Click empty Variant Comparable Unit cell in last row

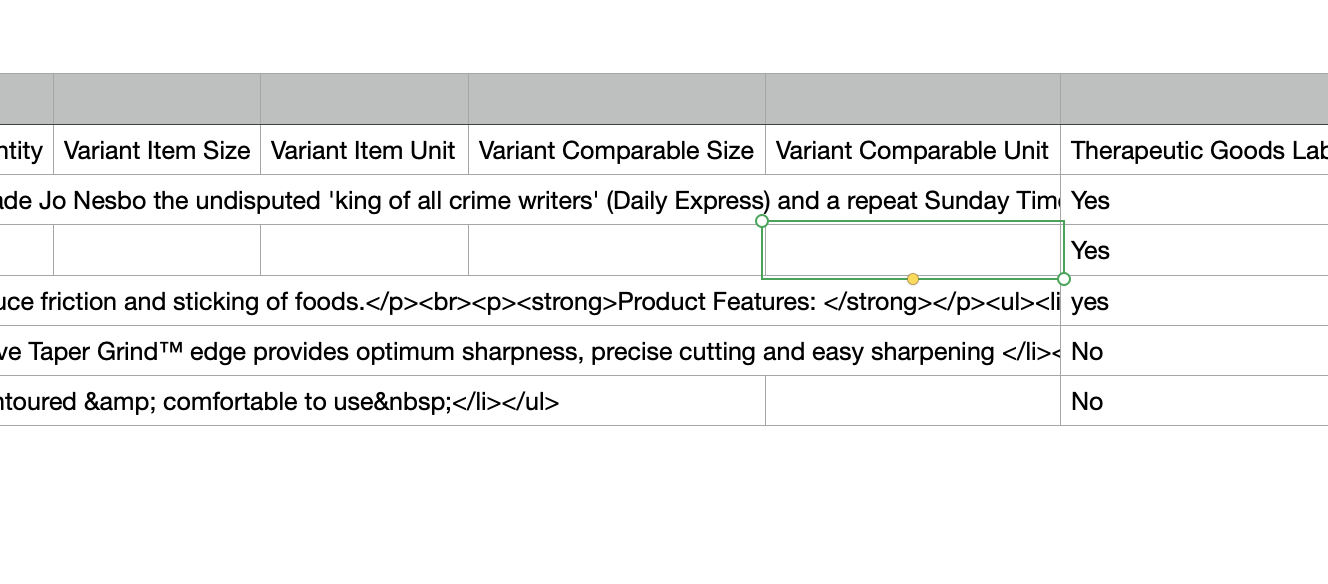(913, 401)
